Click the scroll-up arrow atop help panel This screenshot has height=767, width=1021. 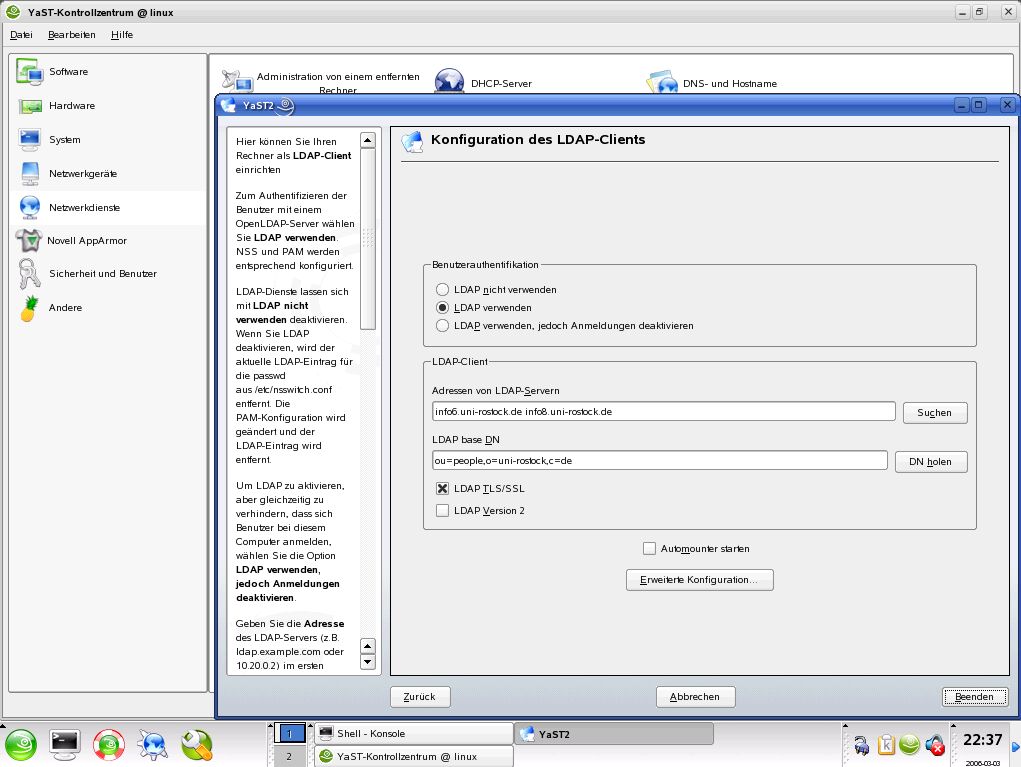(368, 140)
